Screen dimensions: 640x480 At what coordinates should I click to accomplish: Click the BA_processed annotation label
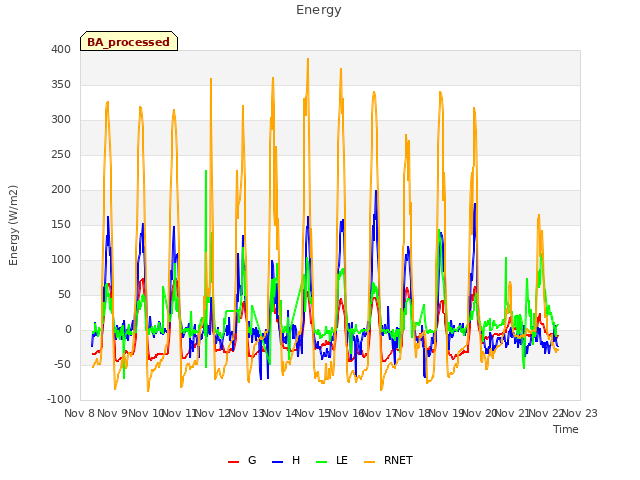(x=129, y=42)
